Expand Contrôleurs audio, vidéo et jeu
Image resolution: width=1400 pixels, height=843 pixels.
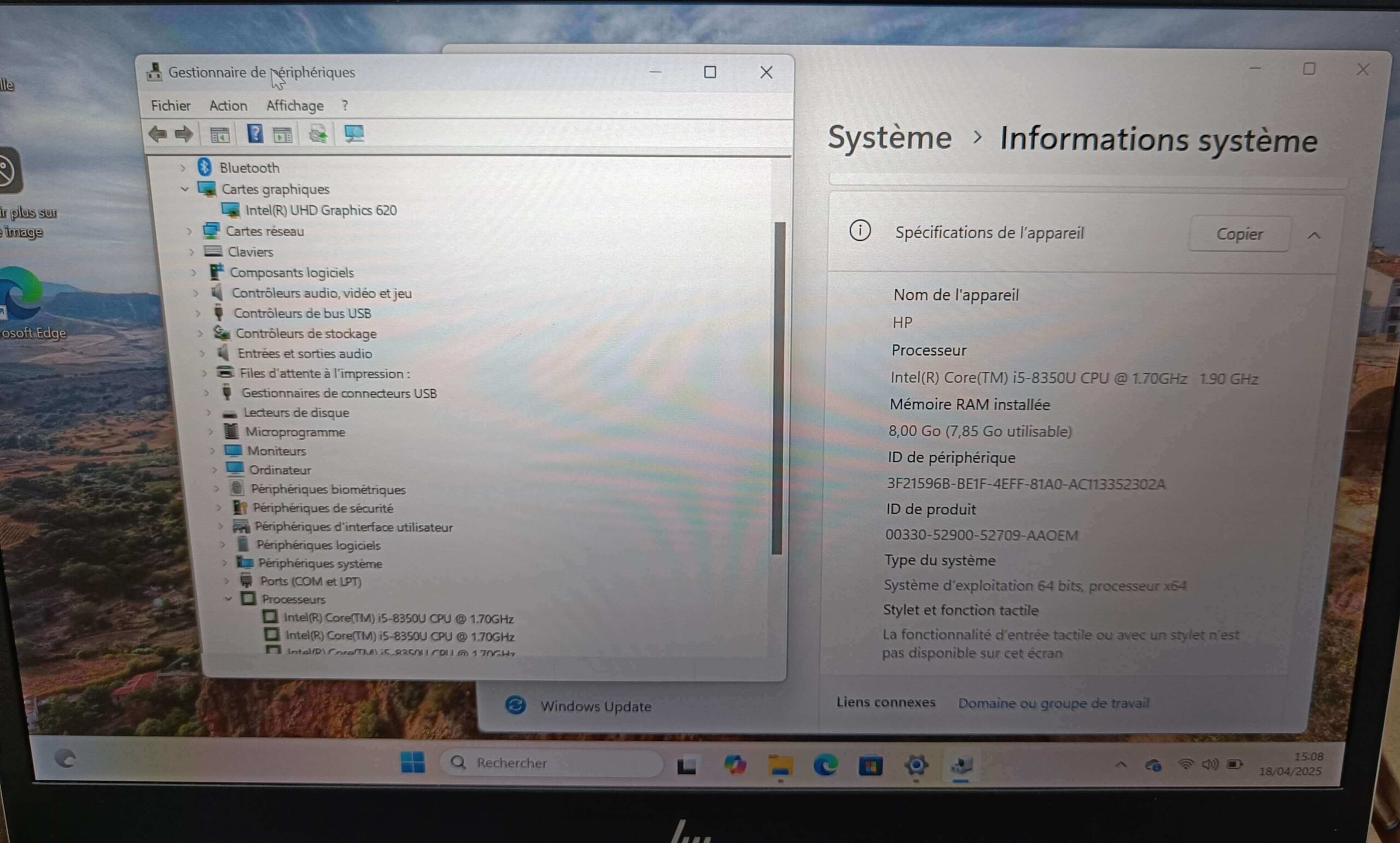click(x=195, y=293)
